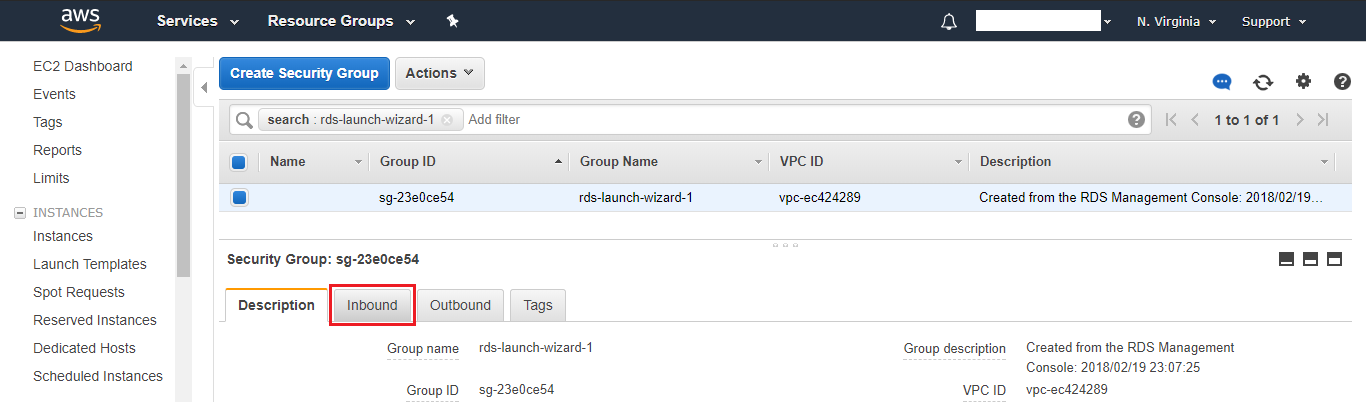The image size is (1366, 402).
Task: Uncheck the sg-23e0ce54 row checkbox
Action: coord(239,198)
